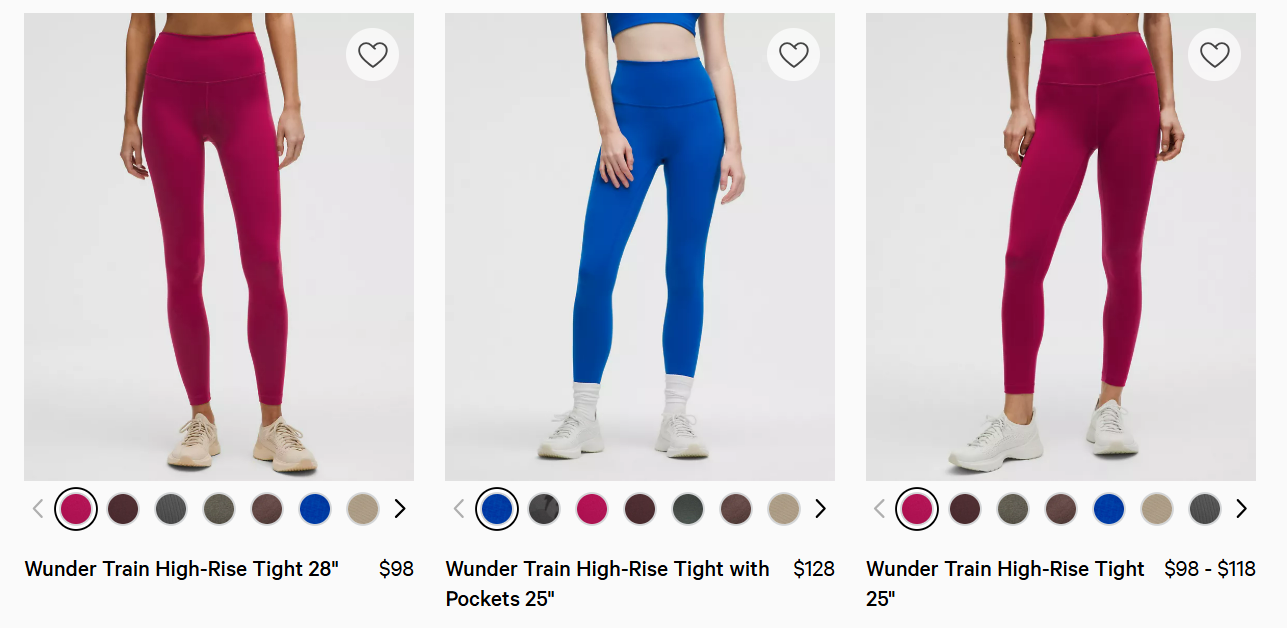Screen dimensions: 1287x628
Task: Choose tan swatch for Wunder Train 28"
Action: point(363,509)
